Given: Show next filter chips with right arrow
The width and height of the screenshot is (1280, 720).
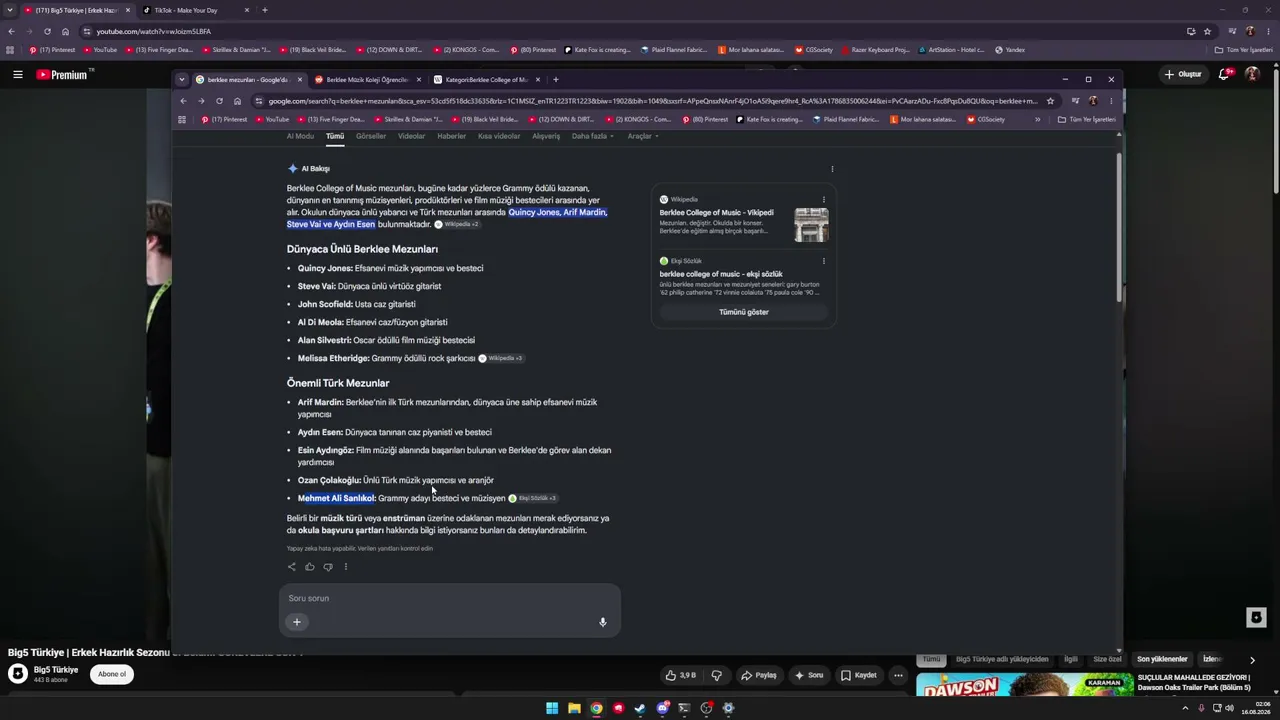Looking at the screenshot, I should [1252, 660].
